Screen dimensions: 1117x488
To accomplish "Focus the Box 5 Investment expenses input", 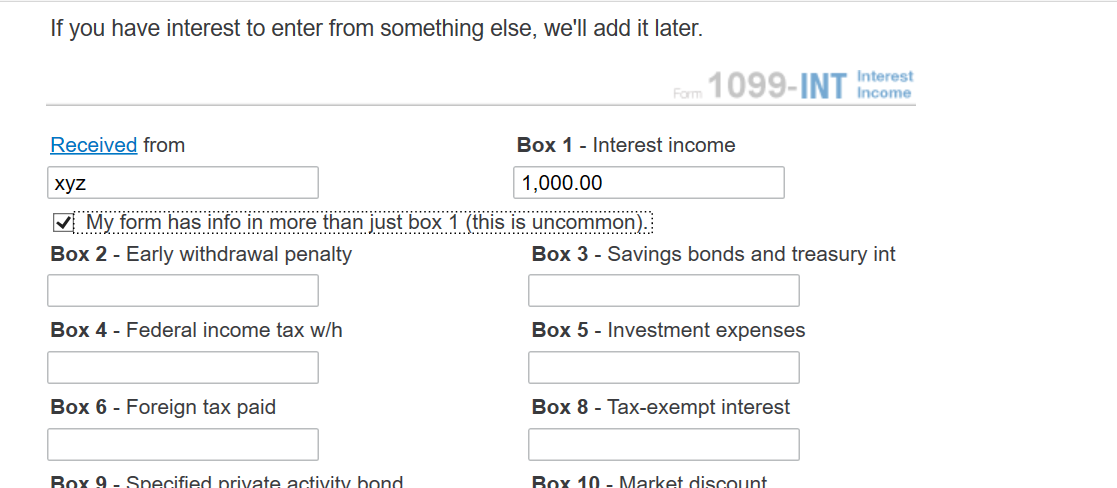I will tap(664, 368).
